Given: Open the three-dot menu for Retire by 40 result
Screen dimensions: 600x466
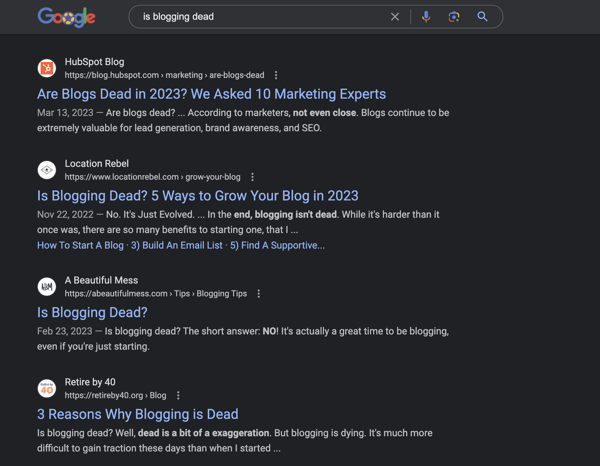Looking at the screenshot, I should [178, 396].
